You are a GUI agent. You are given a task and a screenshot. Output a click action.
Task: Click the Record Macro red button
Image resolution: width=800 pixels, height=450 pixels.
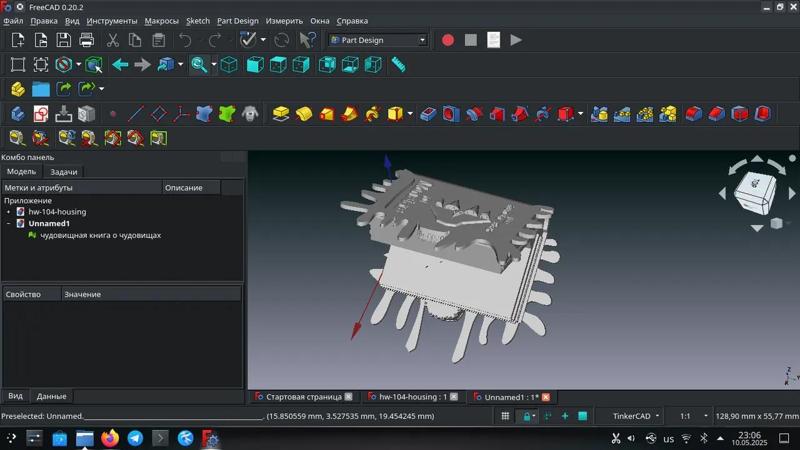coord(448,40)
